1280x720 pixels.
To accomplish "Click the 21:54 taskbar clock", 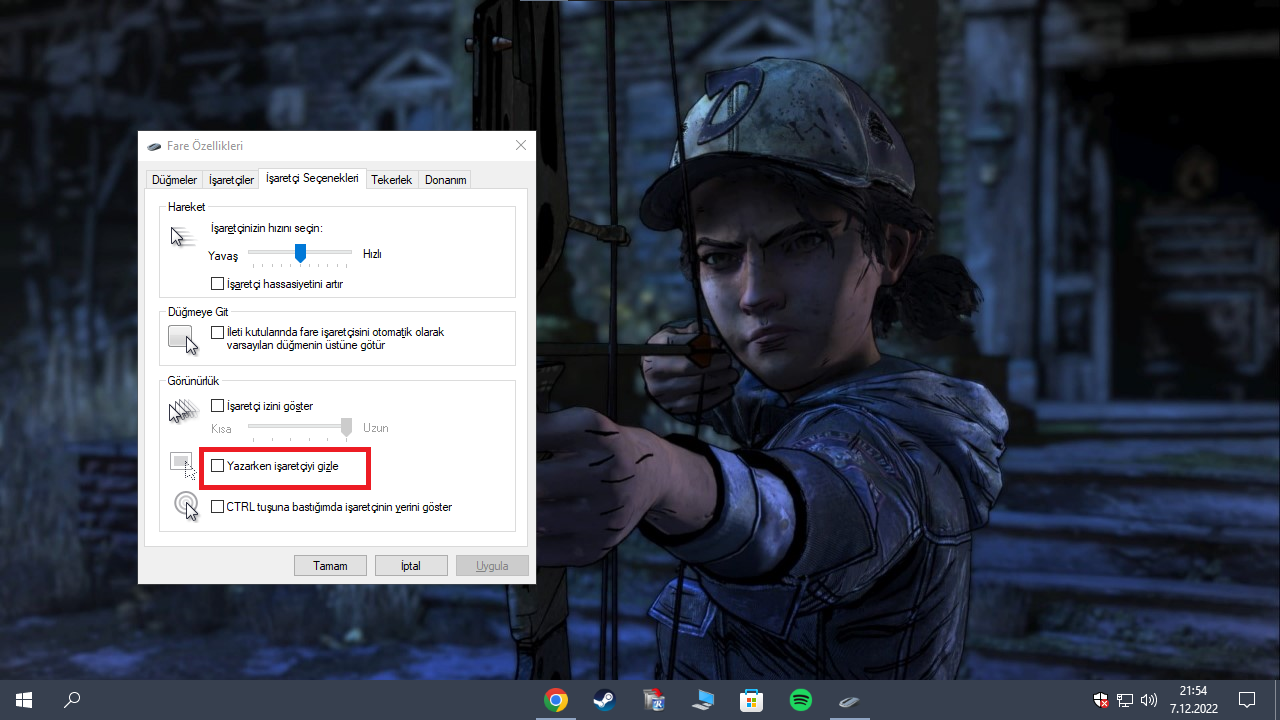I will tap(1193, 690).
